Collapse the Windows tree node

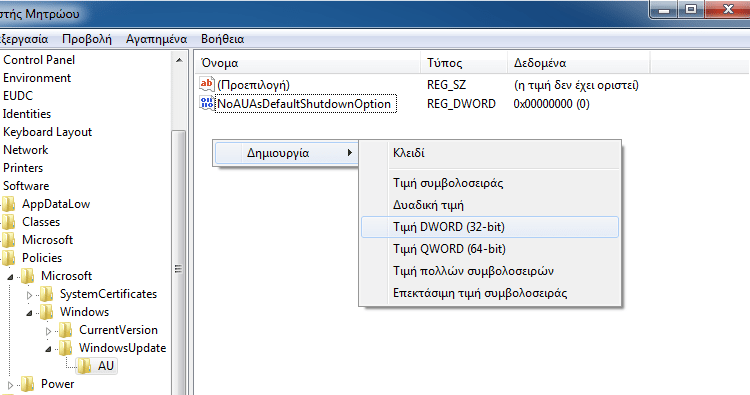tap(29, 313)
